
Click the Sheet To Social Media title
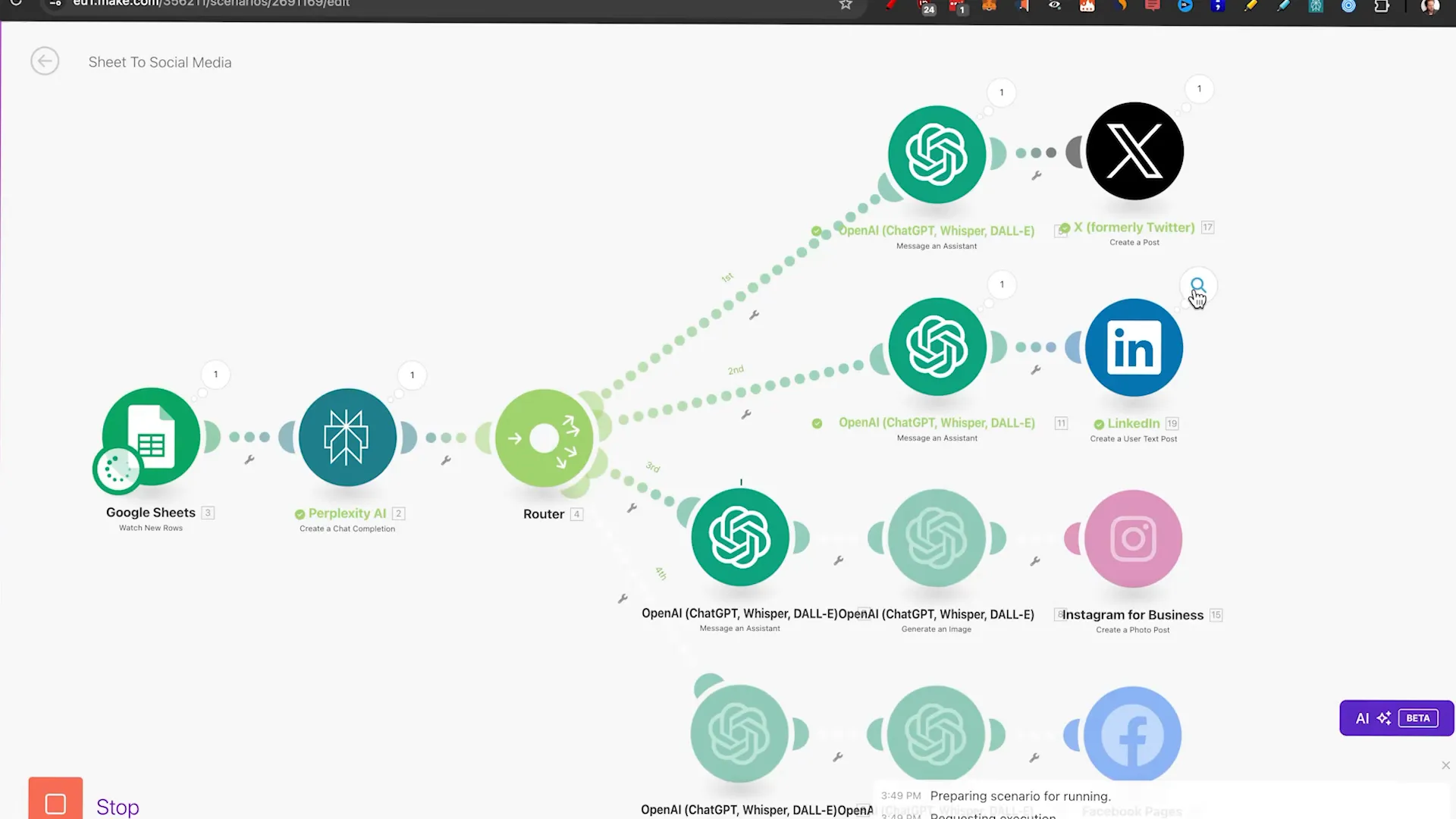[160, 62]
